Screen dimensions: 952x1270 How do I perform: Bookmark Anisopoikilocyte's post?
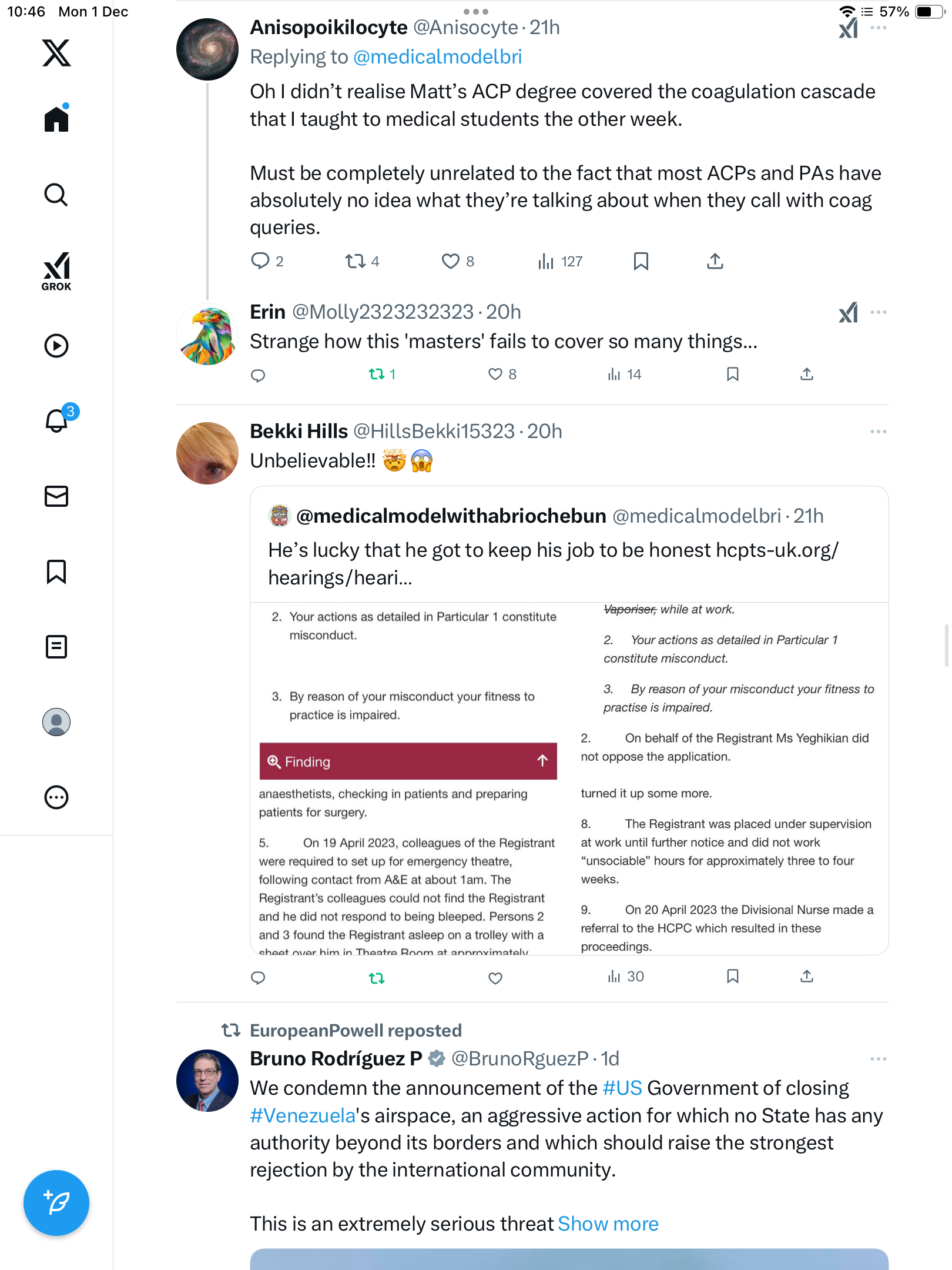[641, 262]
